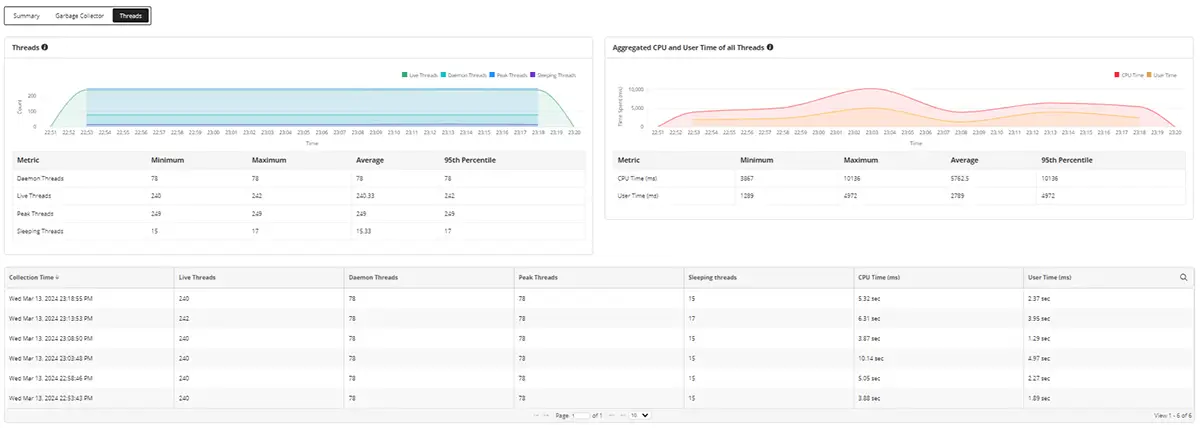
Task: Toggle Daemon Threads legend series
Action: 467,75
